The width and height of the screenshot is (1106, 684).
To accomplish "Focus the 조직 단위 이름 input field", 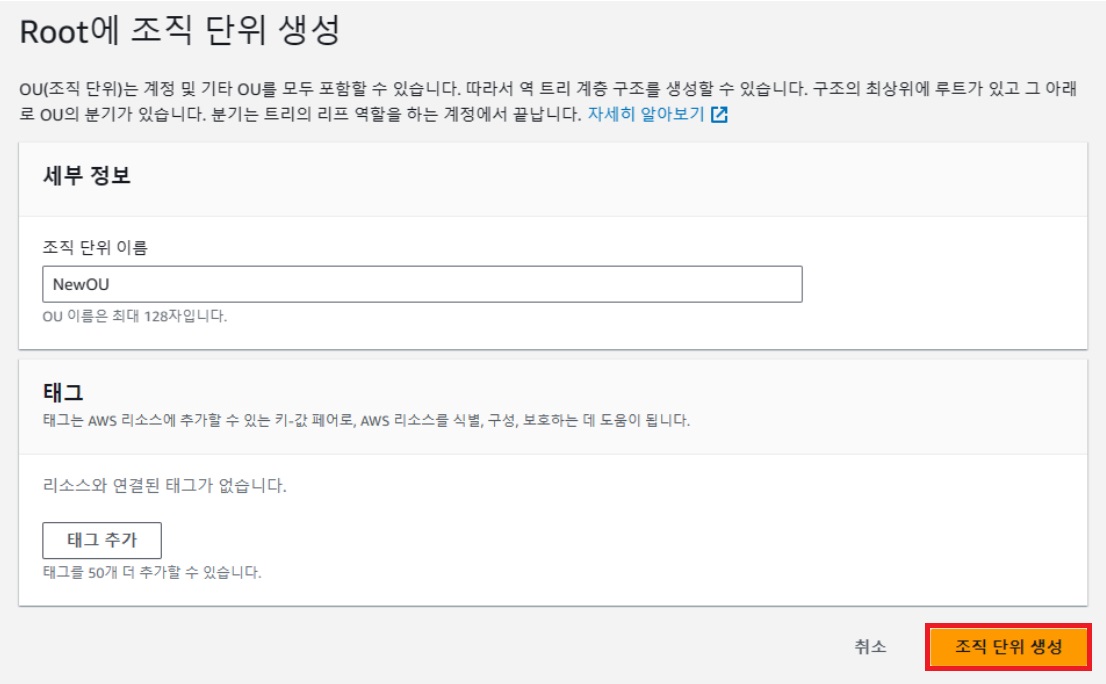I will (422, 284).
